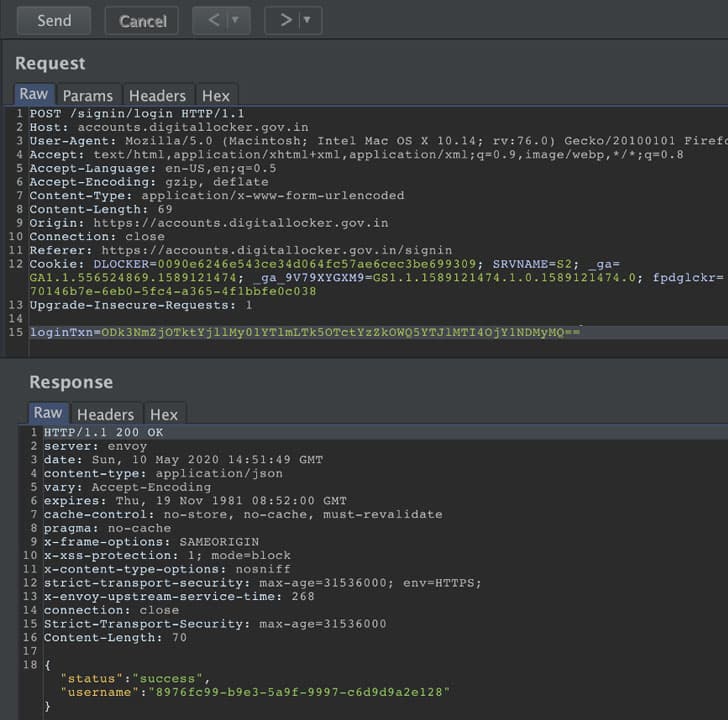Go to next request with forward arrow
This screenshot has height=720, width=728.
pyautogui.click(x=286, y=20)
